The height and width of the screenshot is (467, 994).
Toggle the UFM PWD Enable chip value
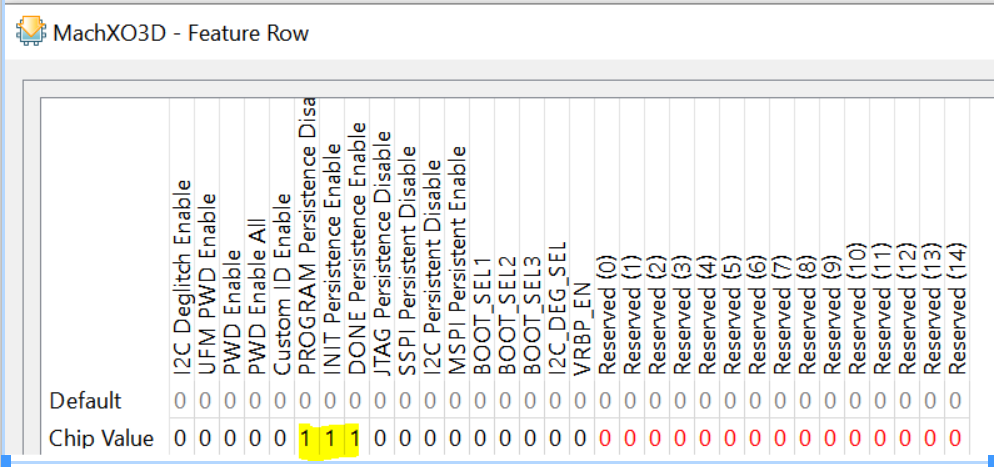point(205,438)
